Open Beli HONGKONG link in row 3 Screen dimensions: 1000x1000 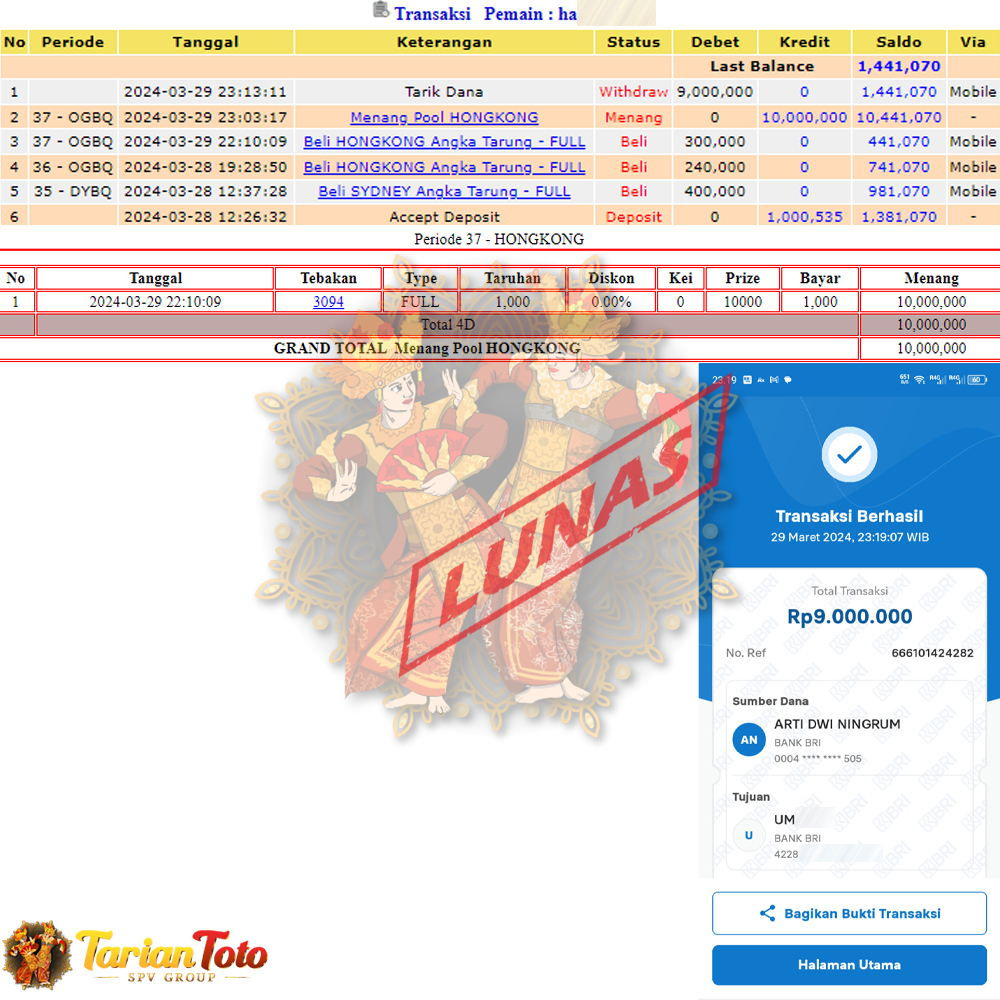444,142
